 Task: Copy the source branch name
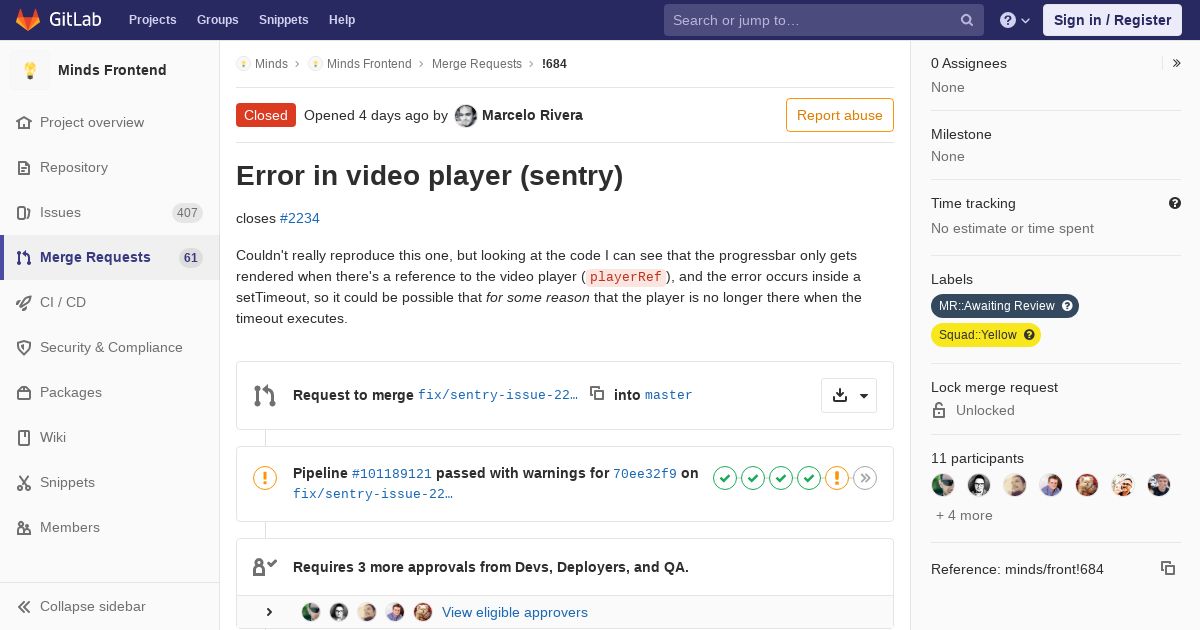(x=597, y=394)
